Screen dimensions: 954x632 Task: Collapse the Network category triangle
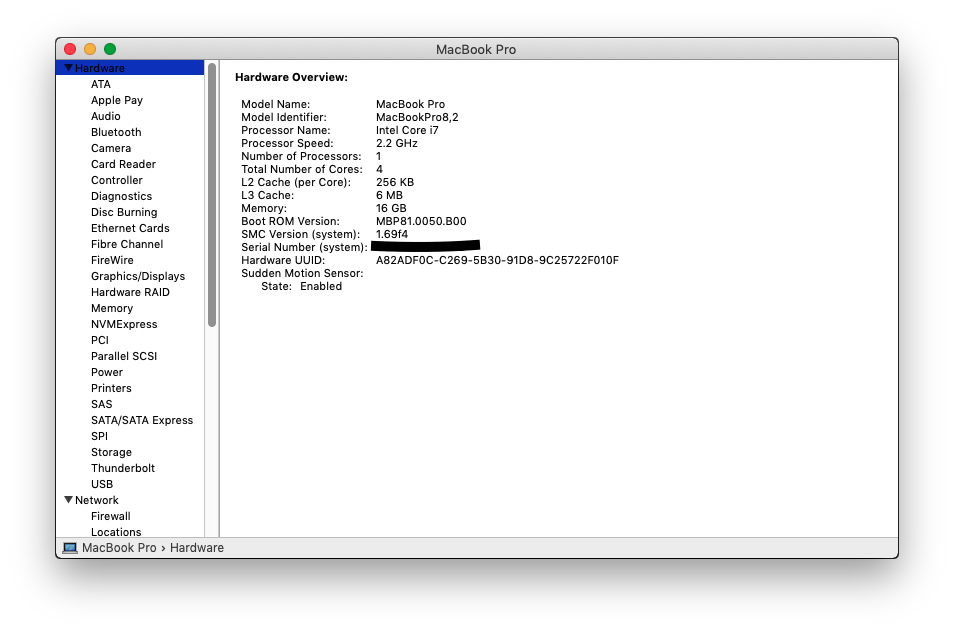(68, 499)
